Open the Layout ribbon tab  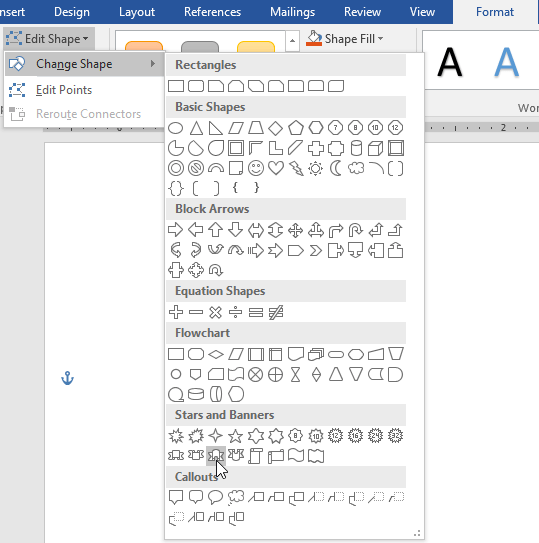(137, 12)
